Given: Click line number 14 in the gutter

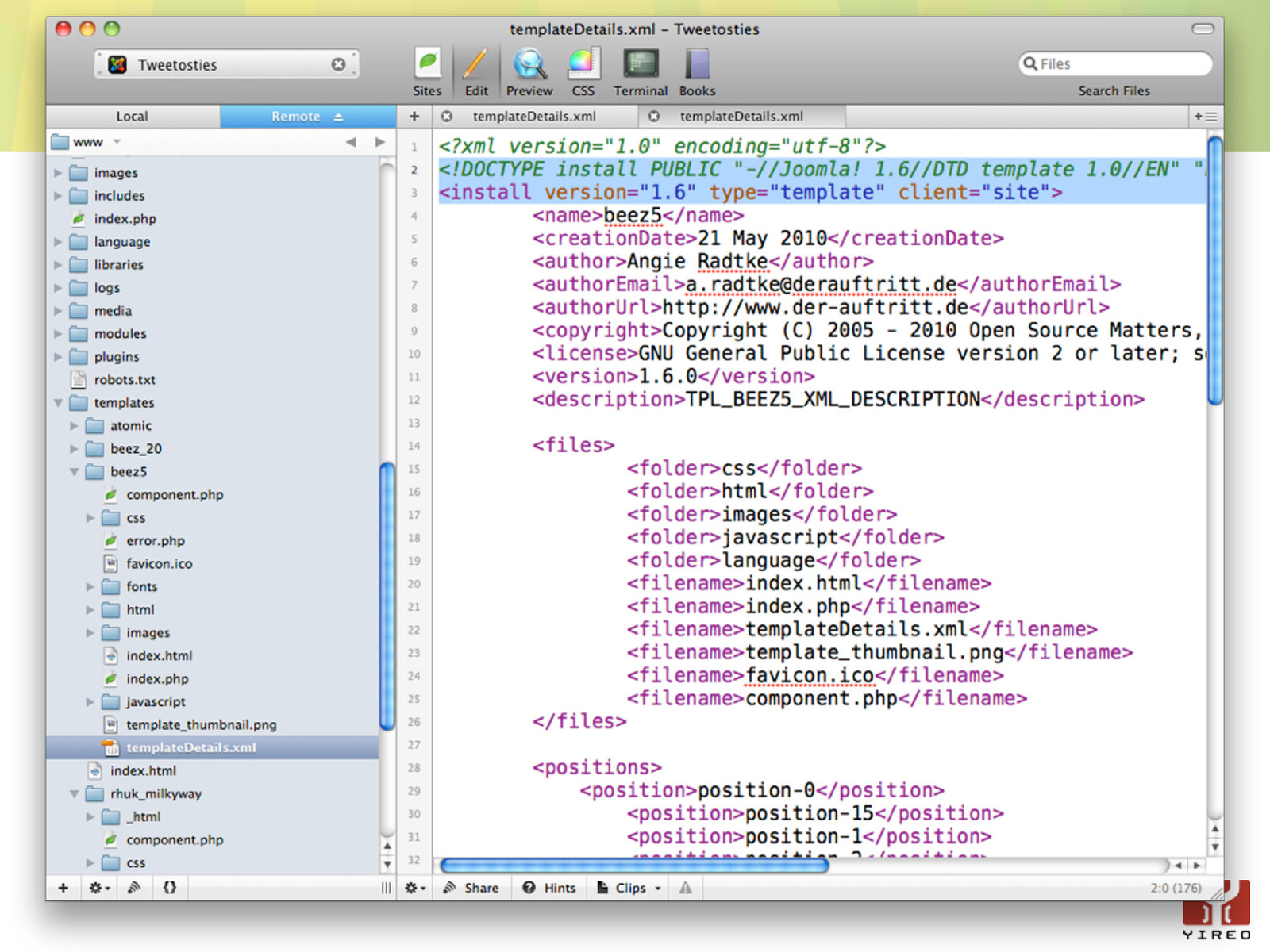Looking at the screenshot, I should coord(414,446).
